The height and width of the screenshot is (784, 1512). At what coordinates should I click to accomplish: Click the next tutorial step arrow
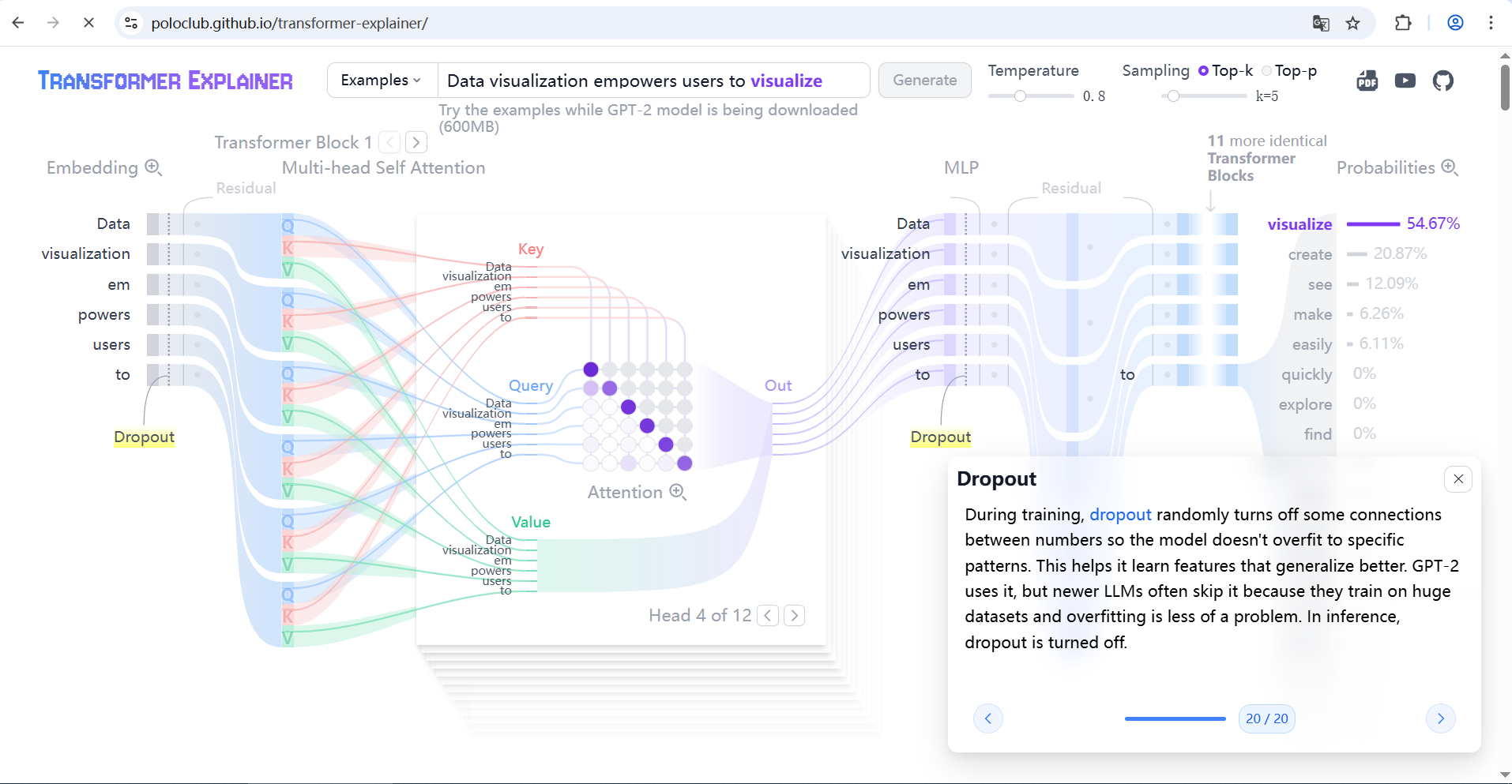point(1441,718)
